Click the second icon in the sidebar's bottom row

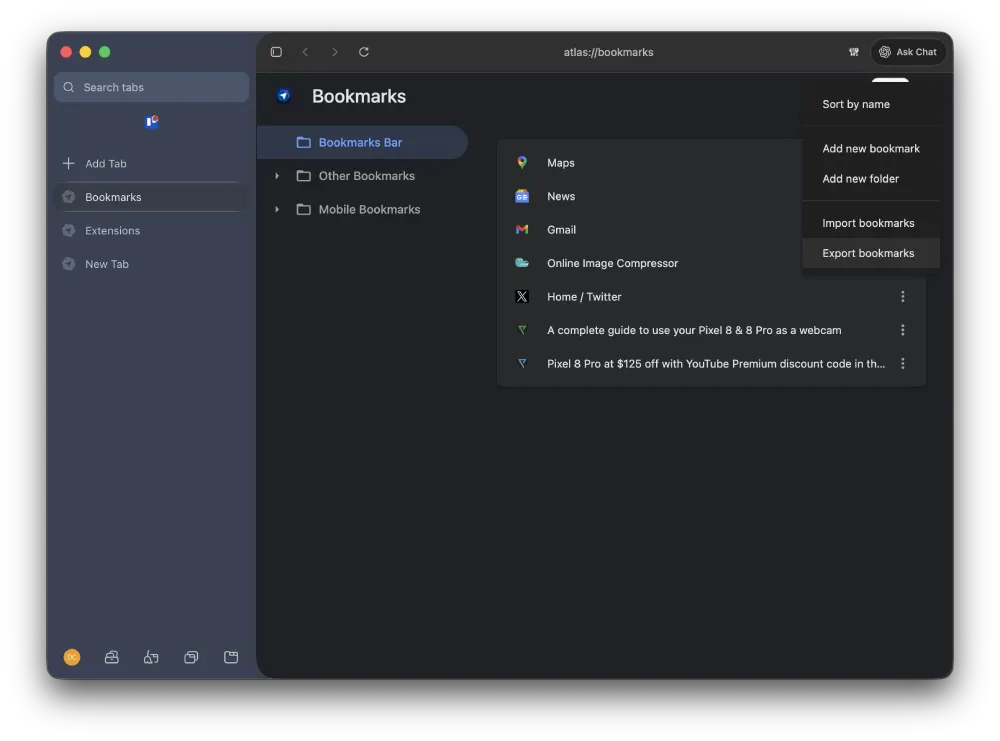(x=112, y=657)
